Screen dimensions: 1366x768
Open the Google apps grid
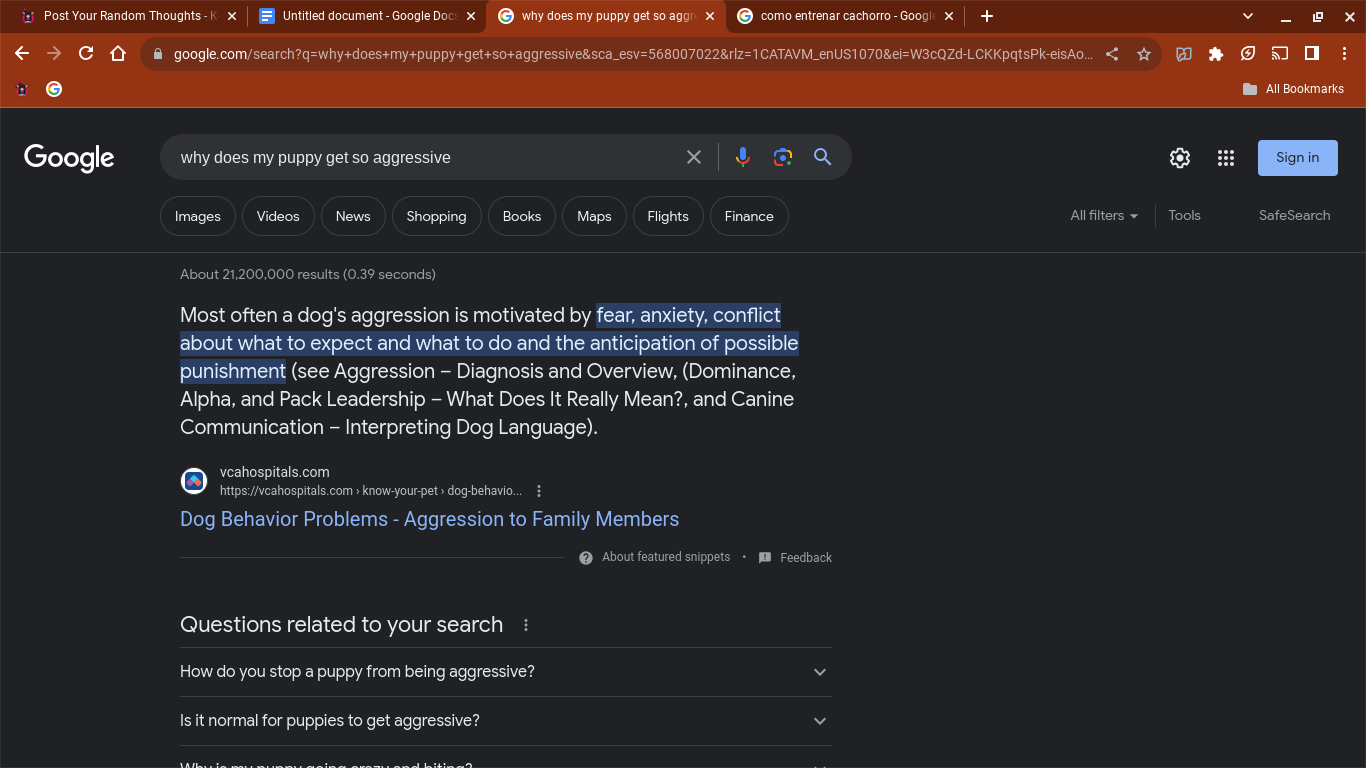coord(1226,158)
